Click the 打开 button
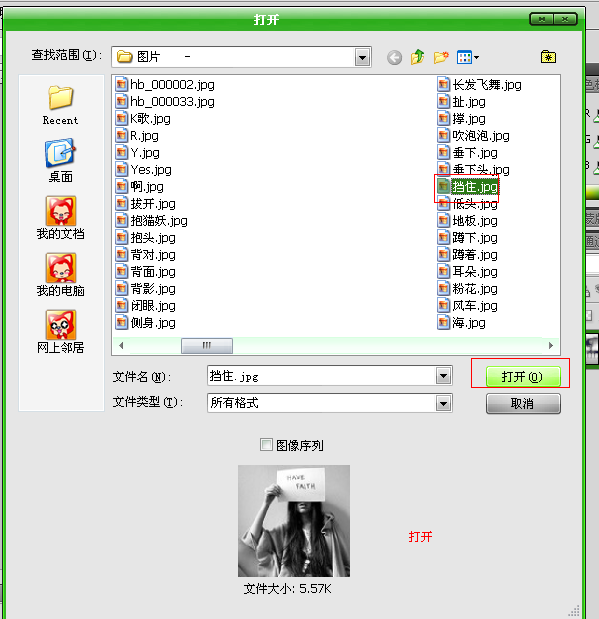The image size is (599, 619). click(x=523, y=377)
